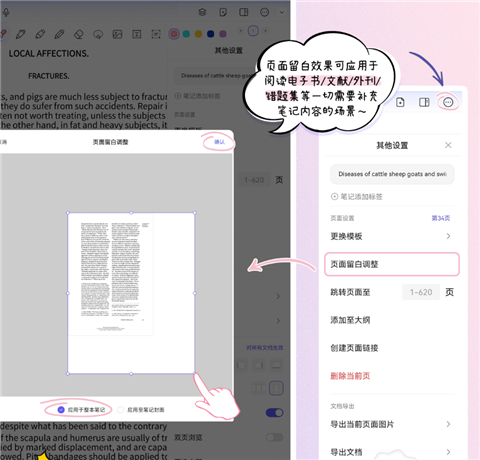480x460 pixels.
Task: Turn off the enabled blue toggle switch
Action: click(x=275, y=413)
